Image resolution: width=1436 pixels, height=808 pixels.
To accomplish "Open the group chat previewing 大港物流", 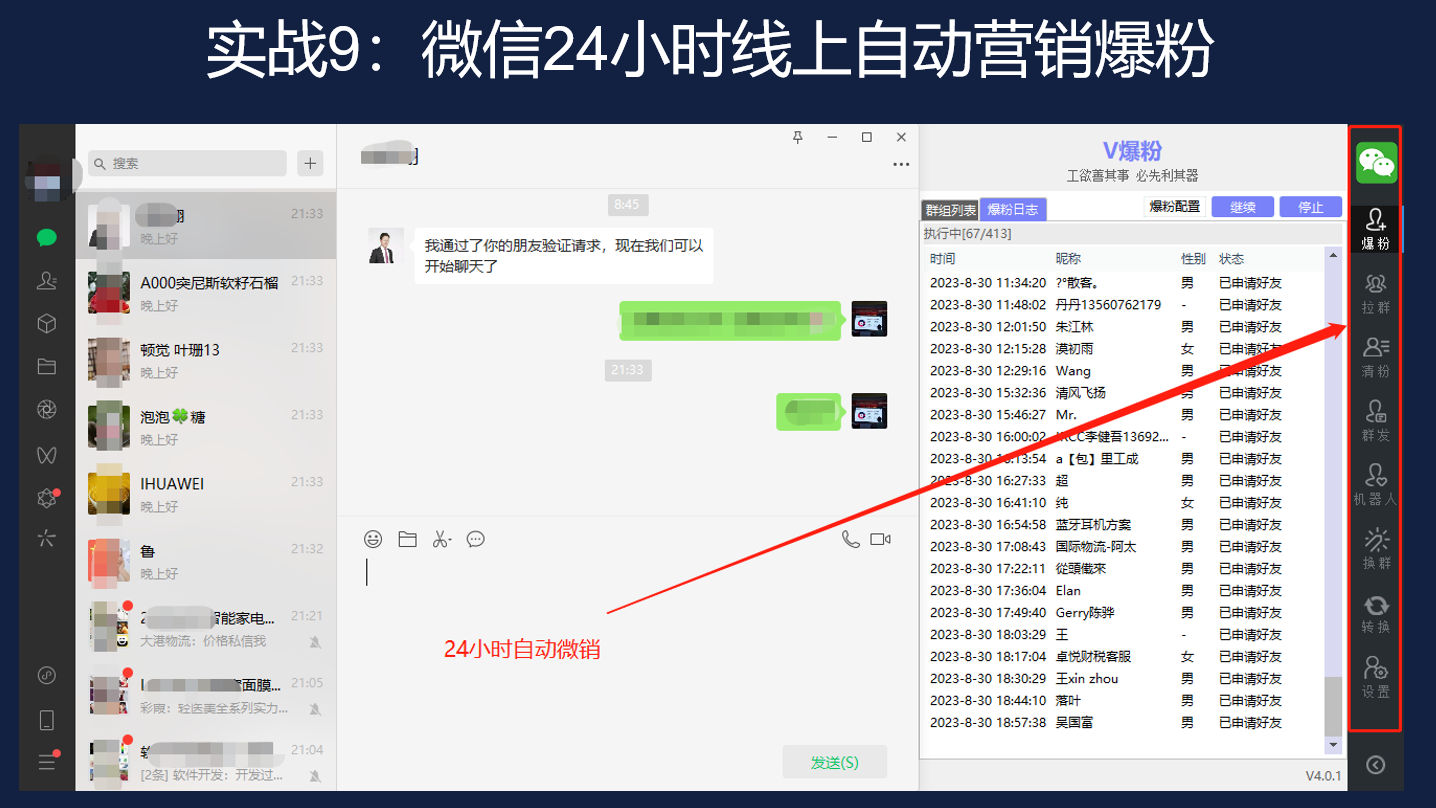I will coord(206,628).
